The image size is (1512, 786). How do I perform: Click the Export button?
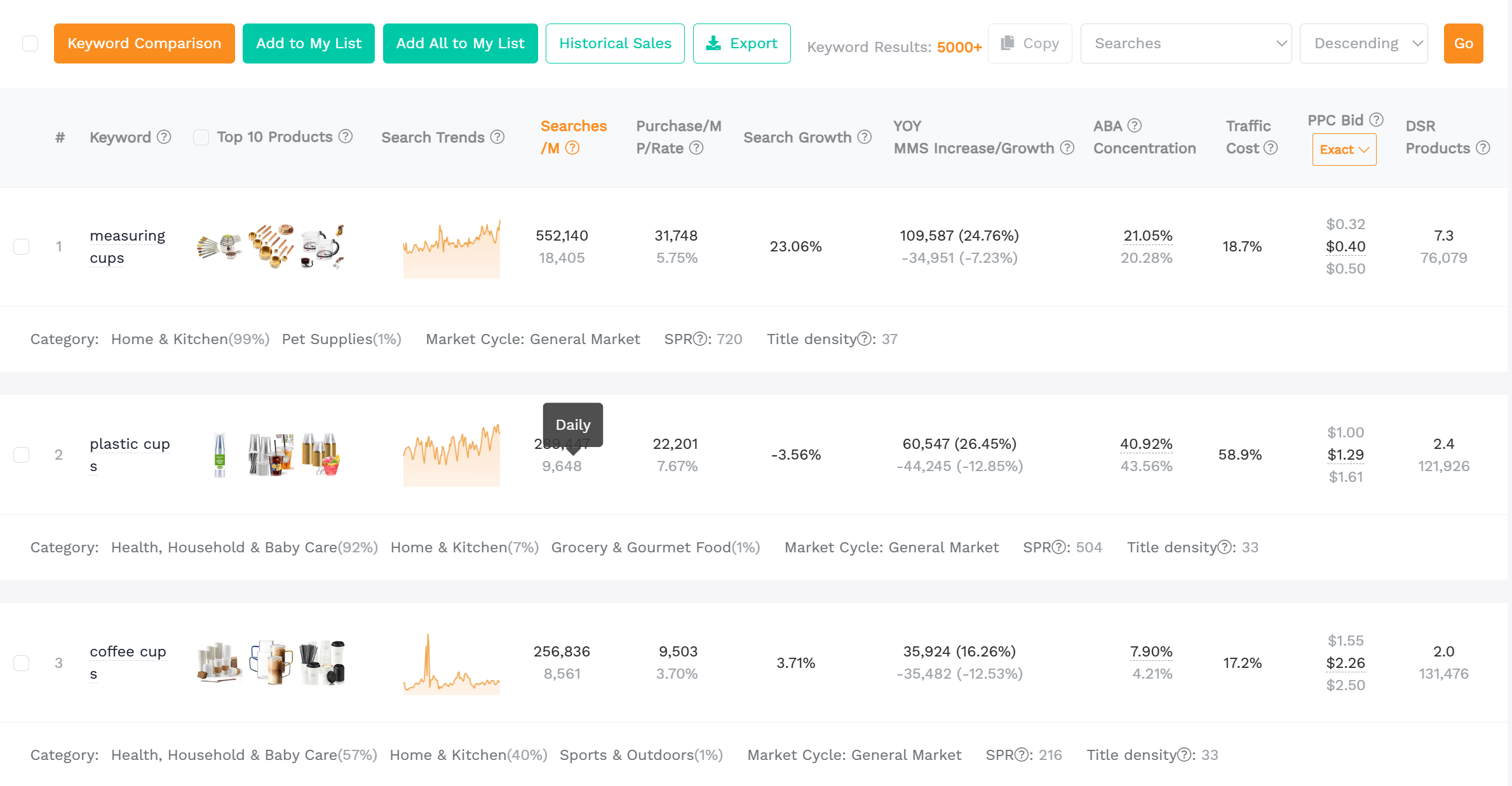741,43
